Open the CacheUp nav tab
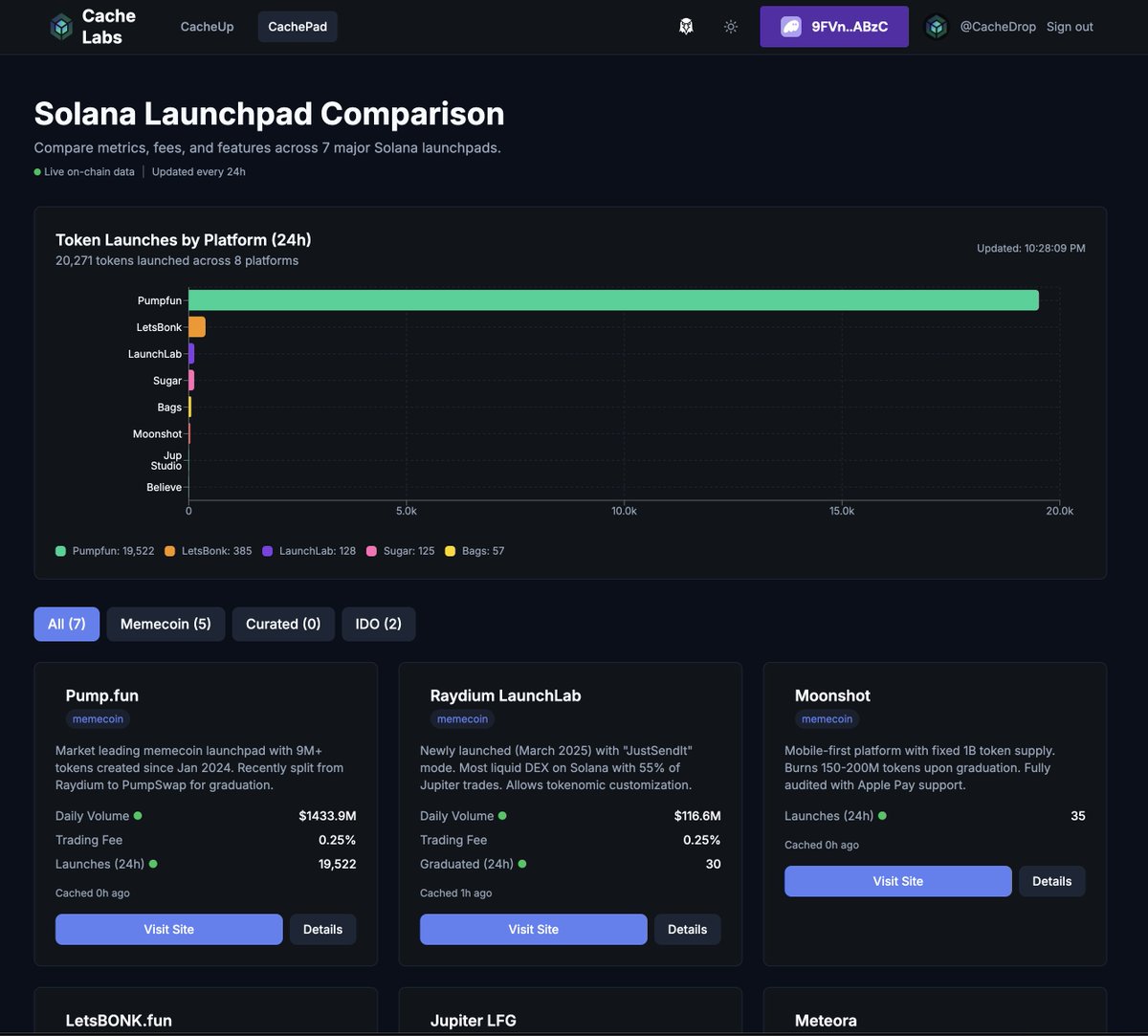Image resolution: width=1148 pixels, height=1036 pixels. [207, 27]
